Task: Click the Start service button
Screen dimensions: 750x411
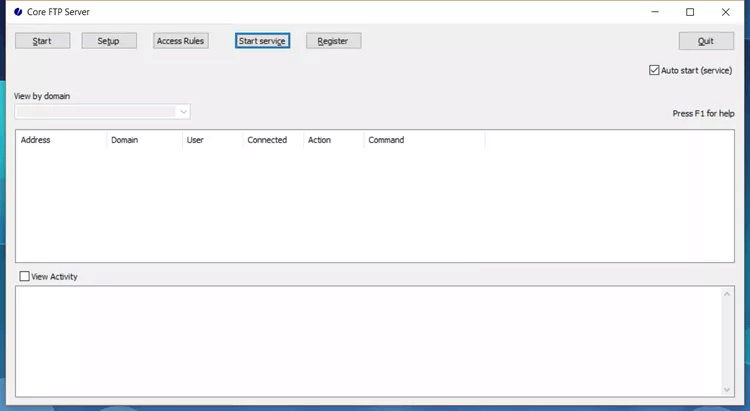Action: tap(262, 41)
